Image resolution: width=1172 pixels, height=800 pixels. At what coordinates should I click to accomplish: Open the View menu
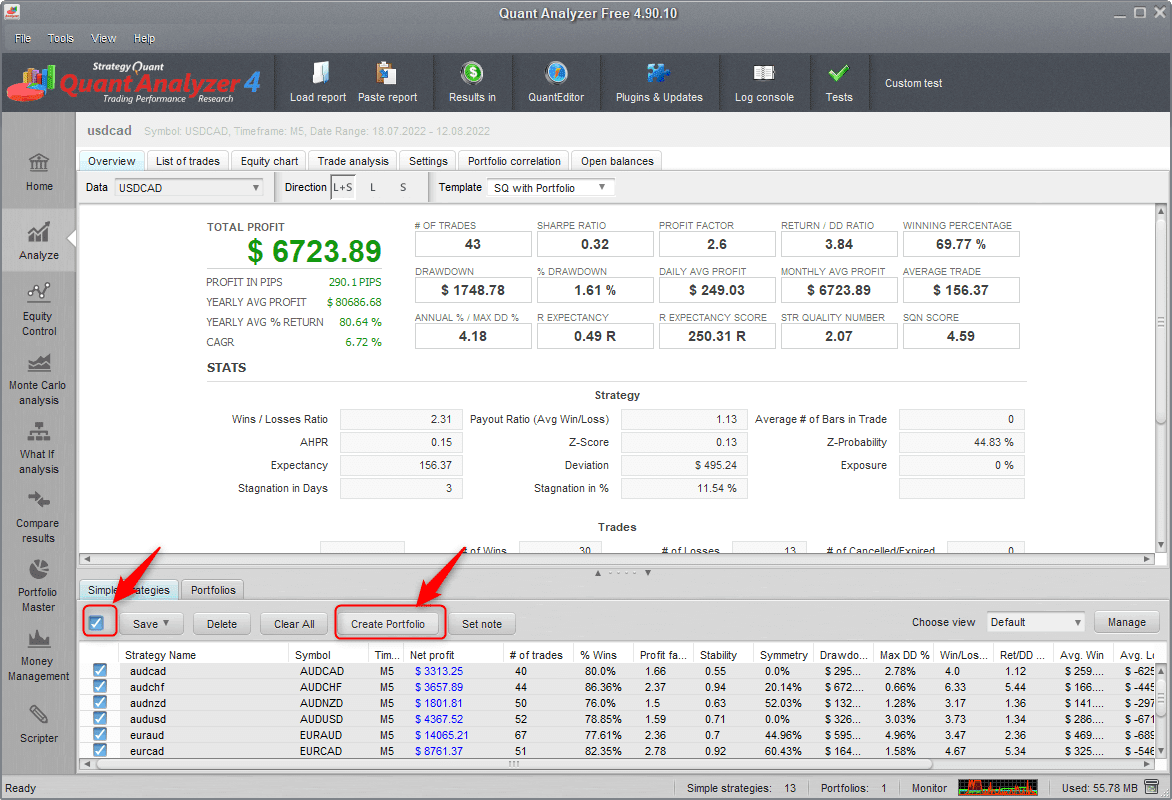click(103, 38)
